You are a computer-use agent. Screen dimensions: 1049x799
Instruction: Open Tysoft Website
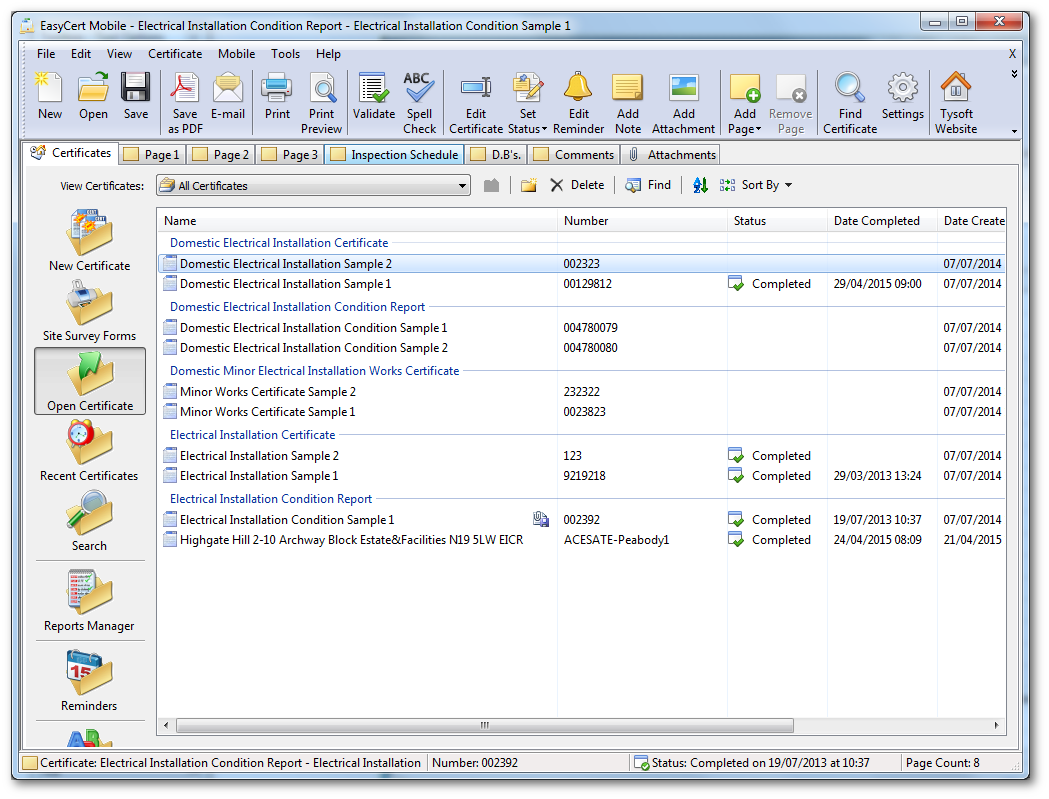click(x=956, y=103)
